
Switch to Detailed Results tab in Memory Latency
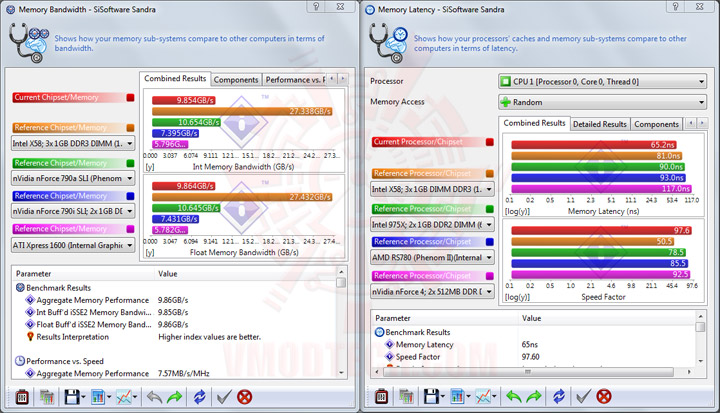tap(600, 124)
